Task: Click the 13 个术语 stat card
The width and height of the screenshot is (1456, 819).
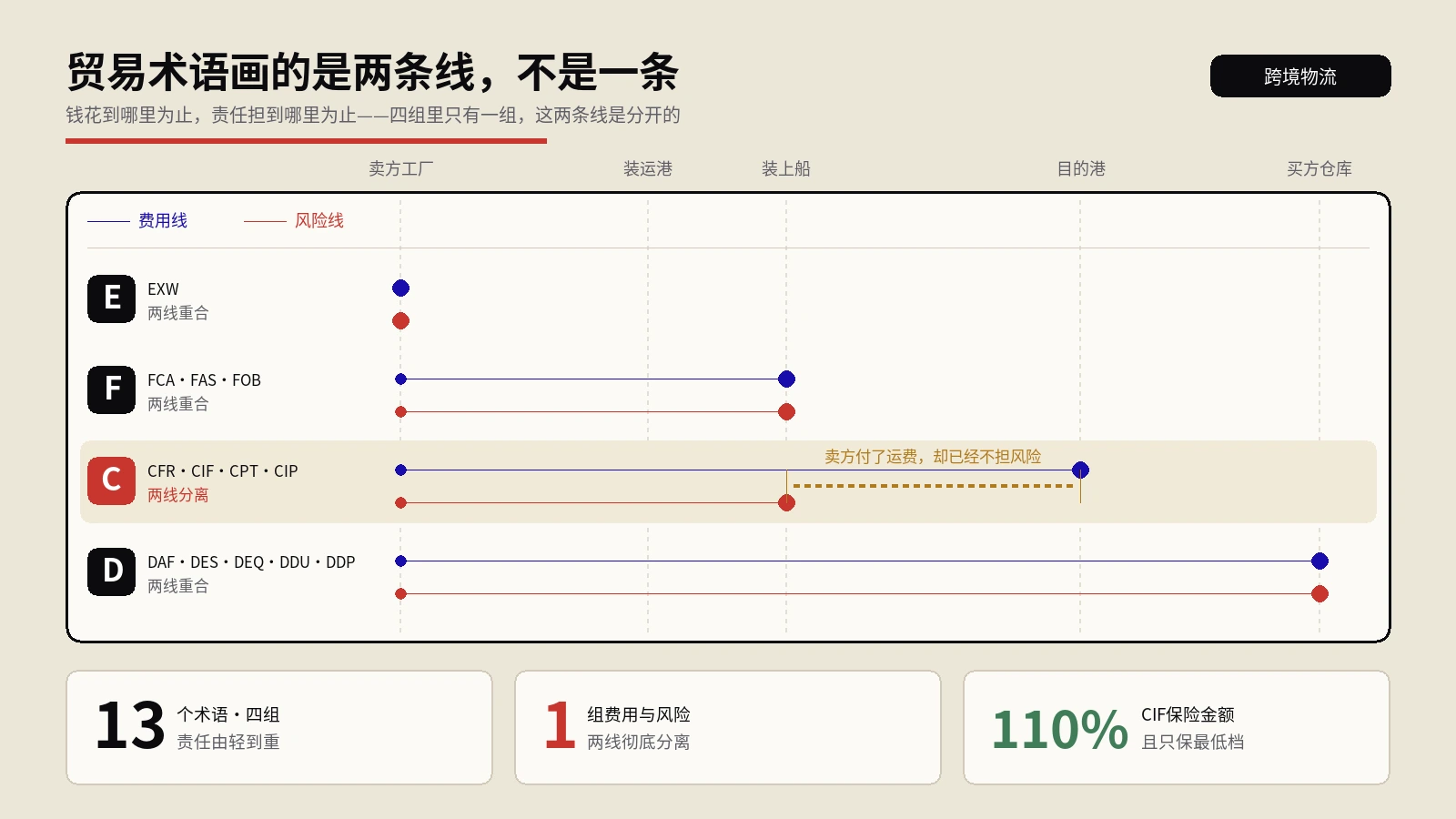Action: (279, 728)
